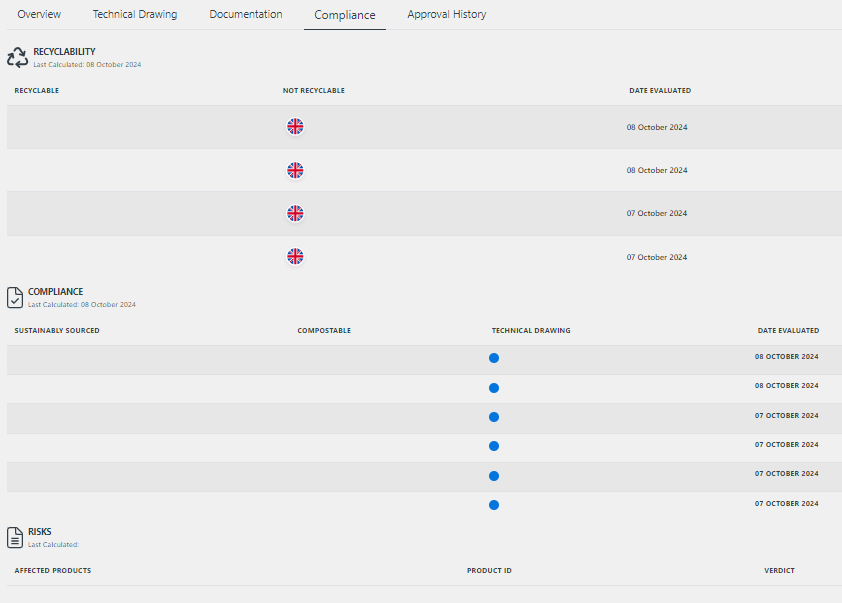This screenshot has width=842, height=603.
Task: Click the Verdict column header in Risks
Action: click(x=779, y=571)
